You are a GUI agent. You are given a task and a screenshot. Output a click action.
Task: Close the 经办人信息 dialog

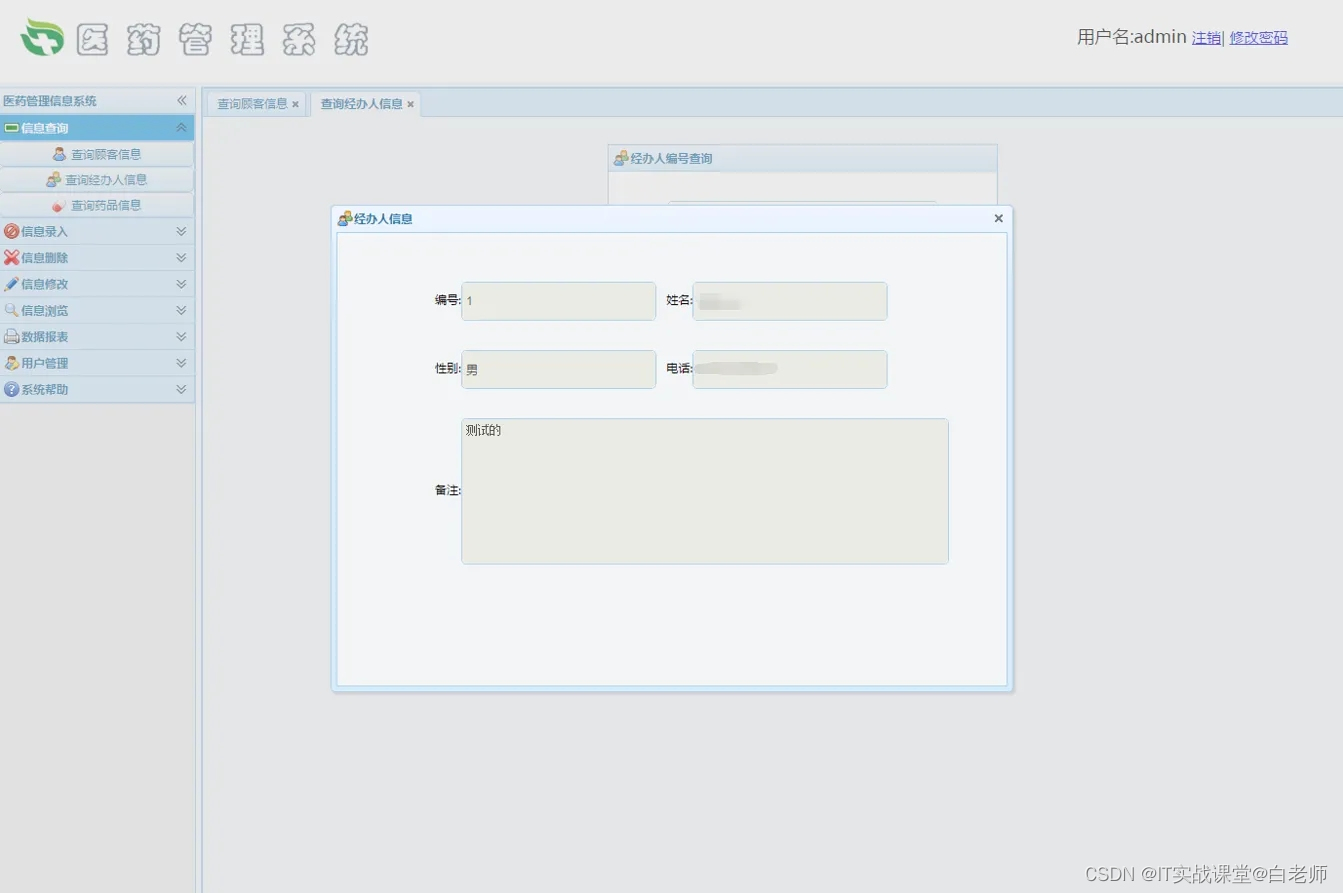[x=998, y=218]
